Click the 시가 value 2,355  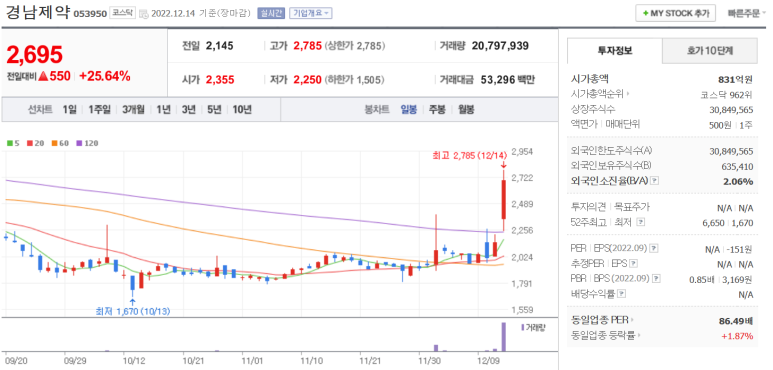pos(220,79)
